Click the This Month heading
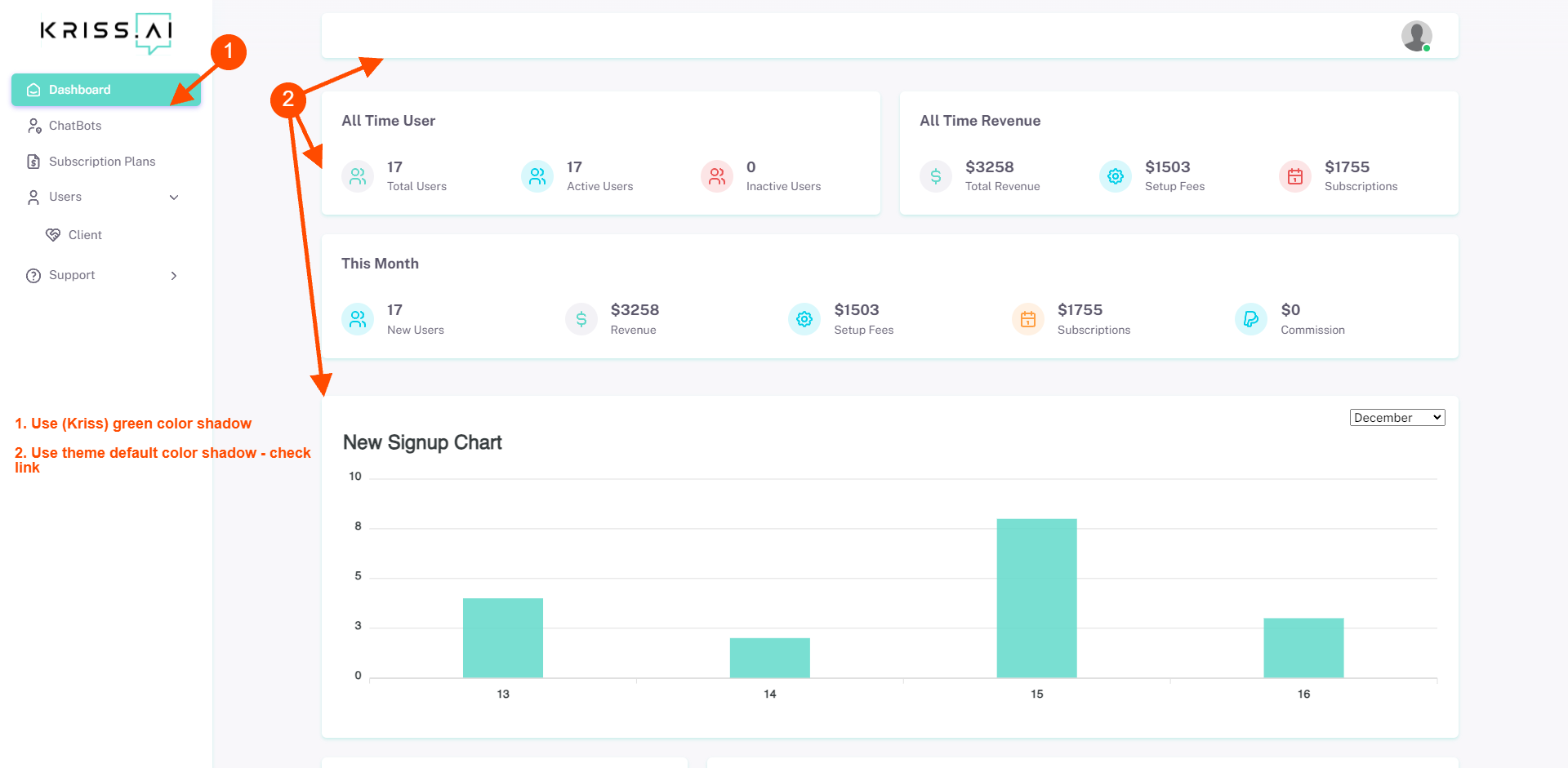The image size is (1568, 768). (x=380, y=264)
